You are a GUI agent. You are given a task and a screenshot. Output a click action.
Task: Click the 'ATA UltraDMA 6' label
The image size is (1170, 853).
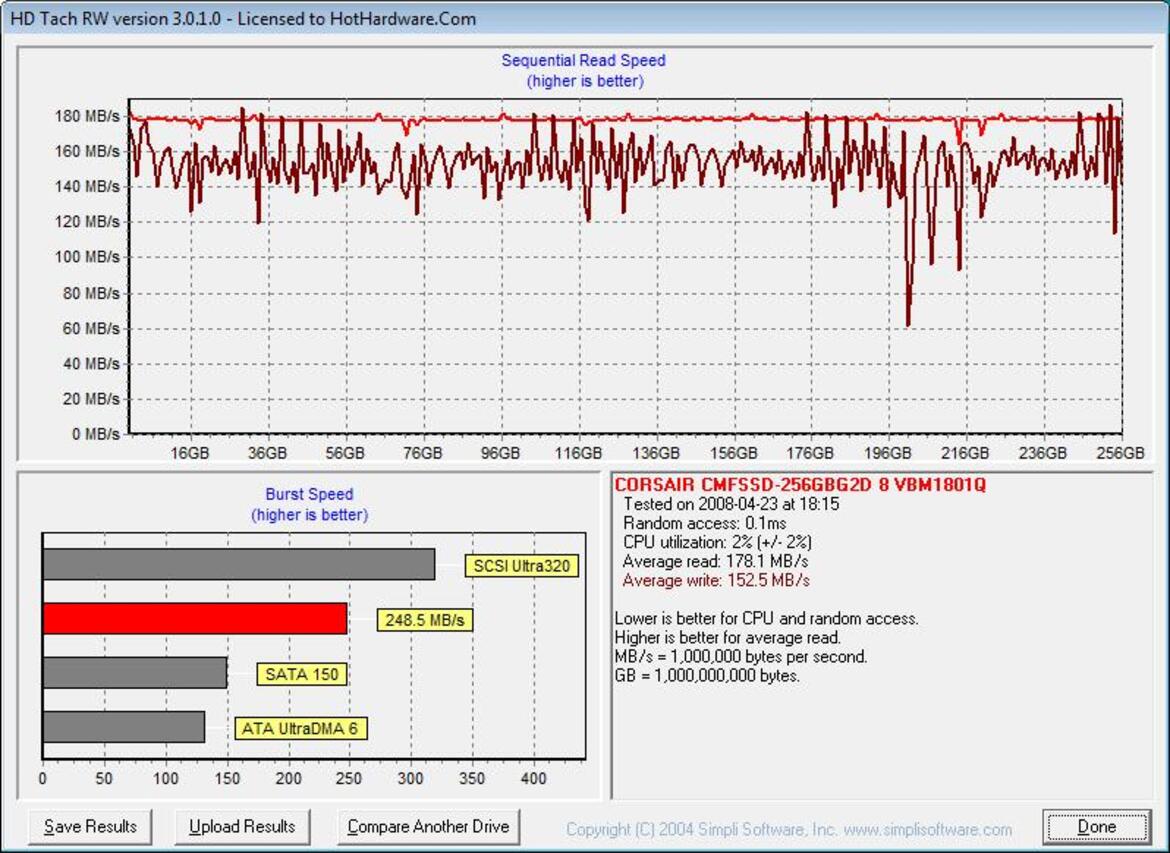coord(300,728)
